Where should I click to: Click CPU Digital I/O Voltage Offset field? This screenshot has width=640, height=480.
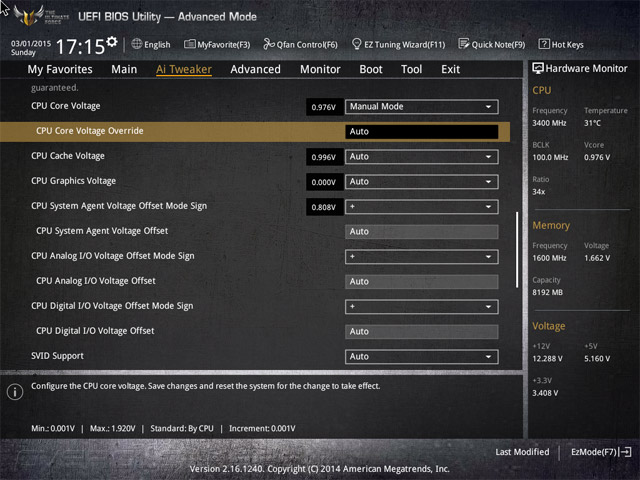(422, 332)
